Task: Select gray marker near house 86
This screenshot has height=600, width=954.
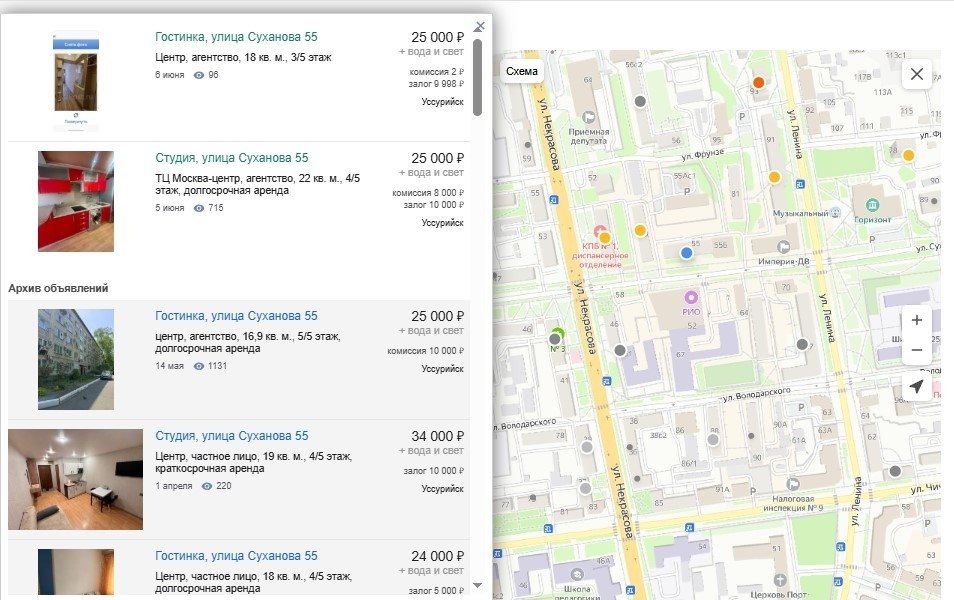Action: 713,439
